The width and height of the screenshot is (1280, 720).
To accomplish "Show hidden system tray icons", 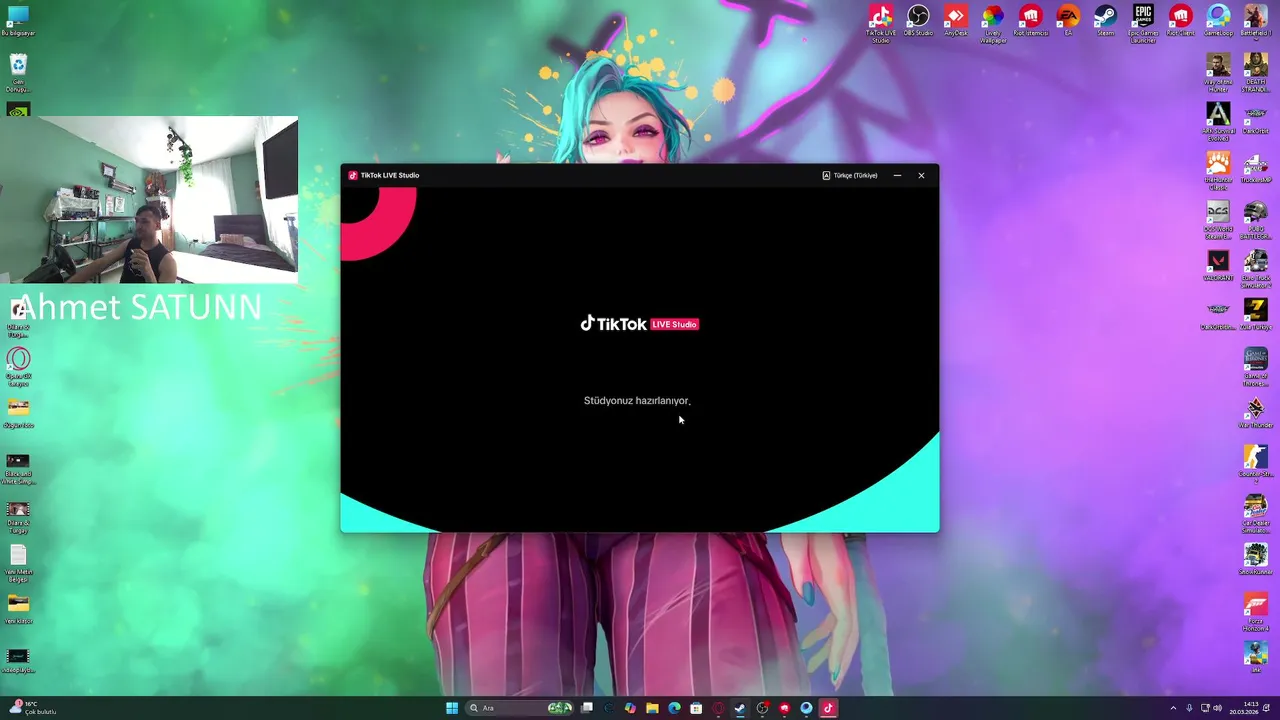I will pos(1174,708).
